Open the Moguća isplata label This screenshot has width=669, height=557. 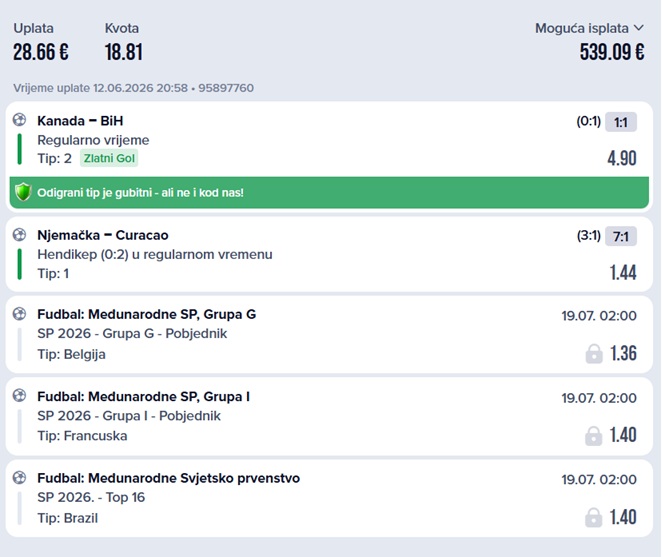point(582,28)
